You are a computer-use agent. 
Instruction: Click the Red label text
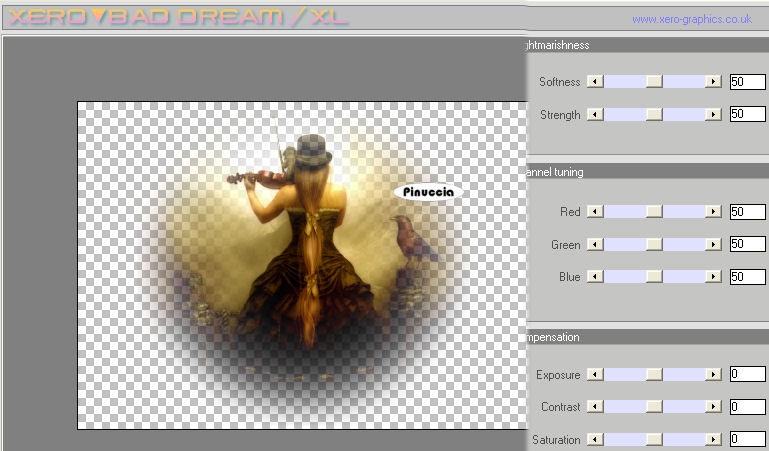tap(570, 211)
